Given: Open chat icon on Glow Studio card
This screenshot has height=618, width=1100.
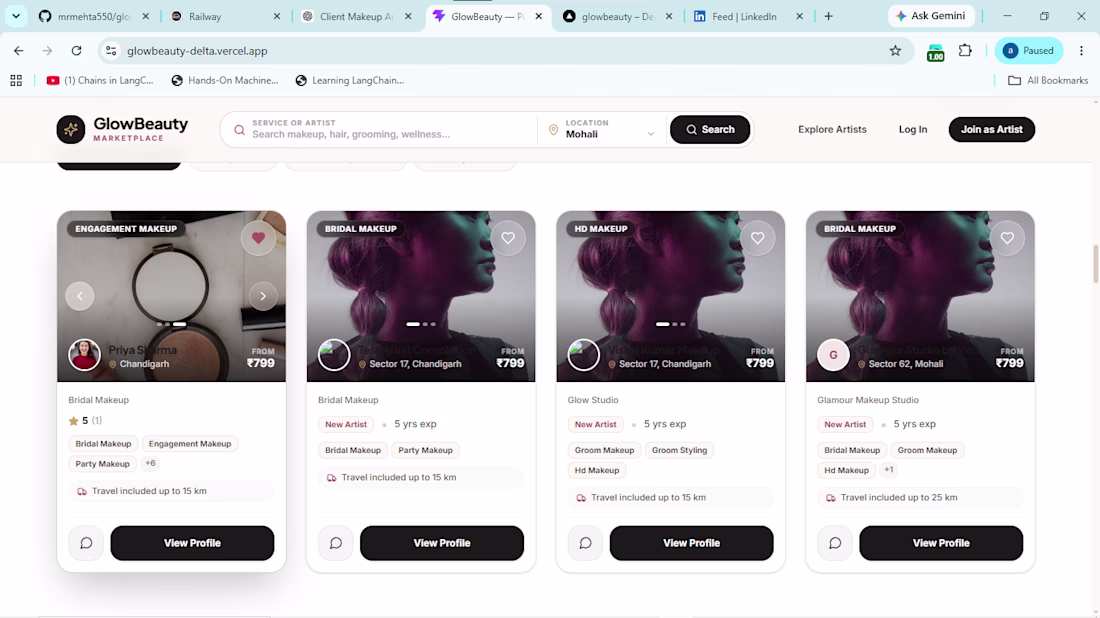Looking at the screenshot, I should [x=586, y=543].
